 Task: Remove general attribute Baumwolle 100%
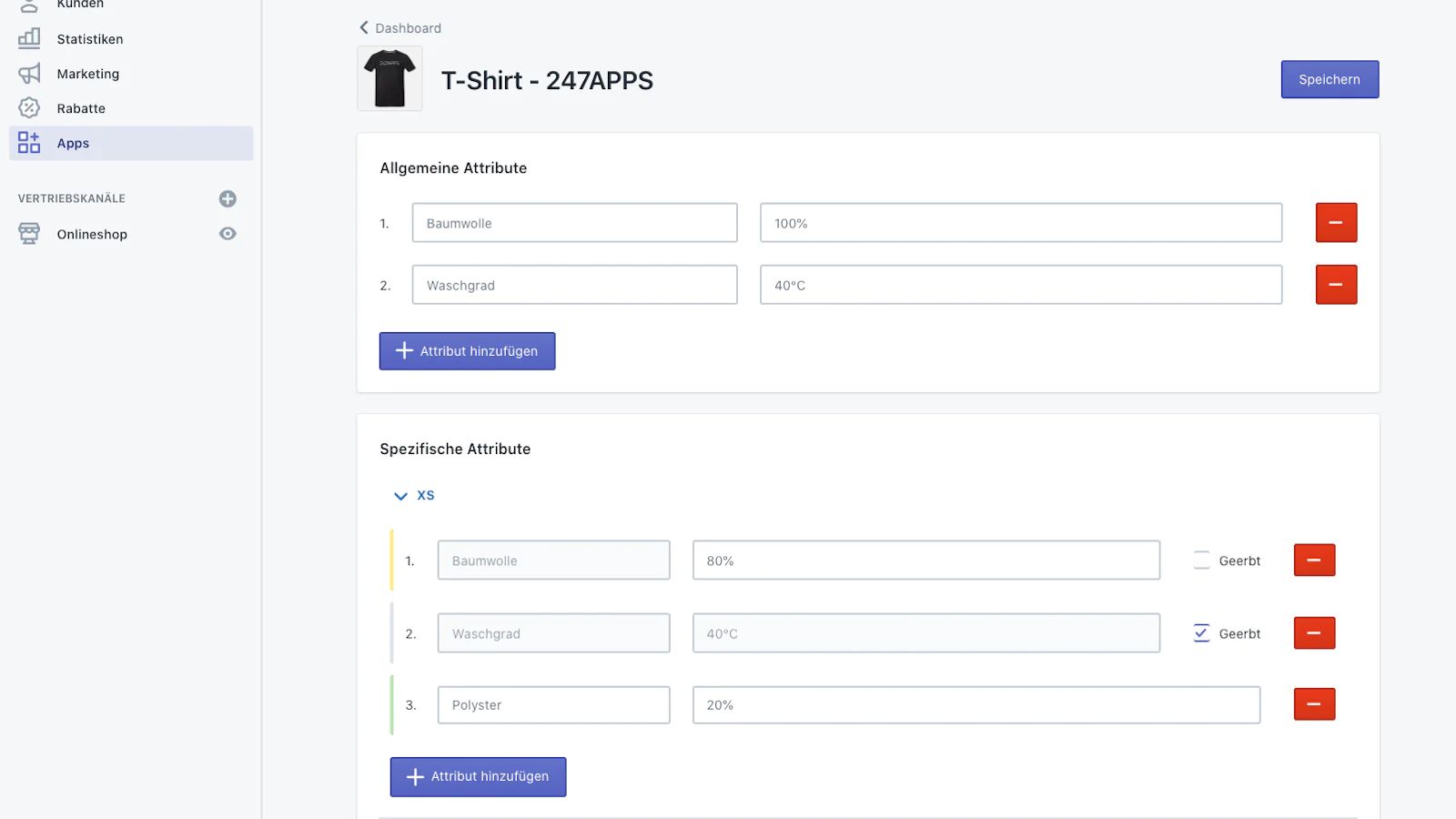1336,222
